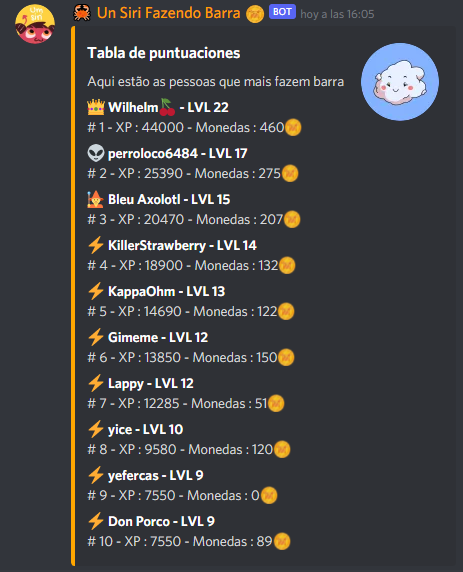
Task: Click the lightning emoji beside Don Porco
Action: click(x=96, y=521)
